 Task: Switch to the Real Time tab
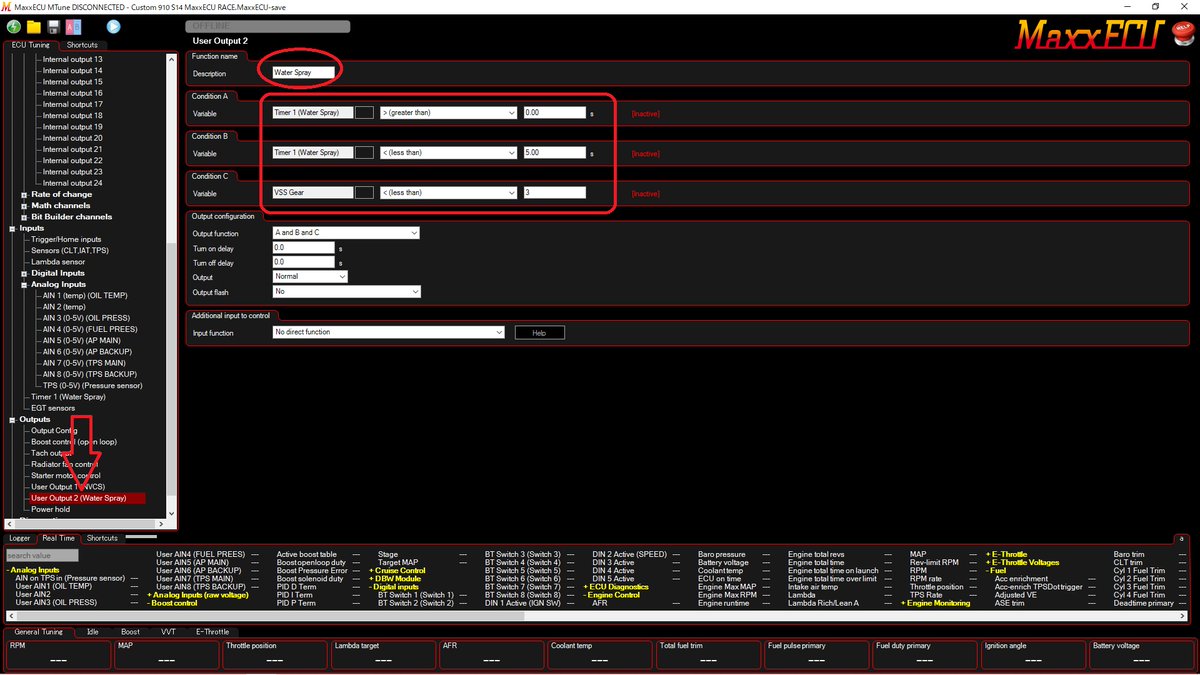pos(58,538)
